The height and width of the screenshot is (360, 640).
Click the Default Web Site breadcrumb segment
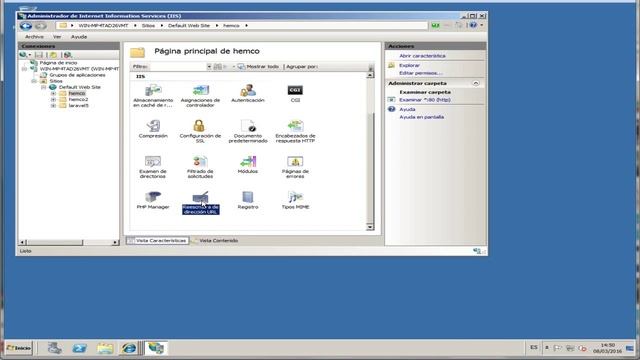(x=189, y=26)
